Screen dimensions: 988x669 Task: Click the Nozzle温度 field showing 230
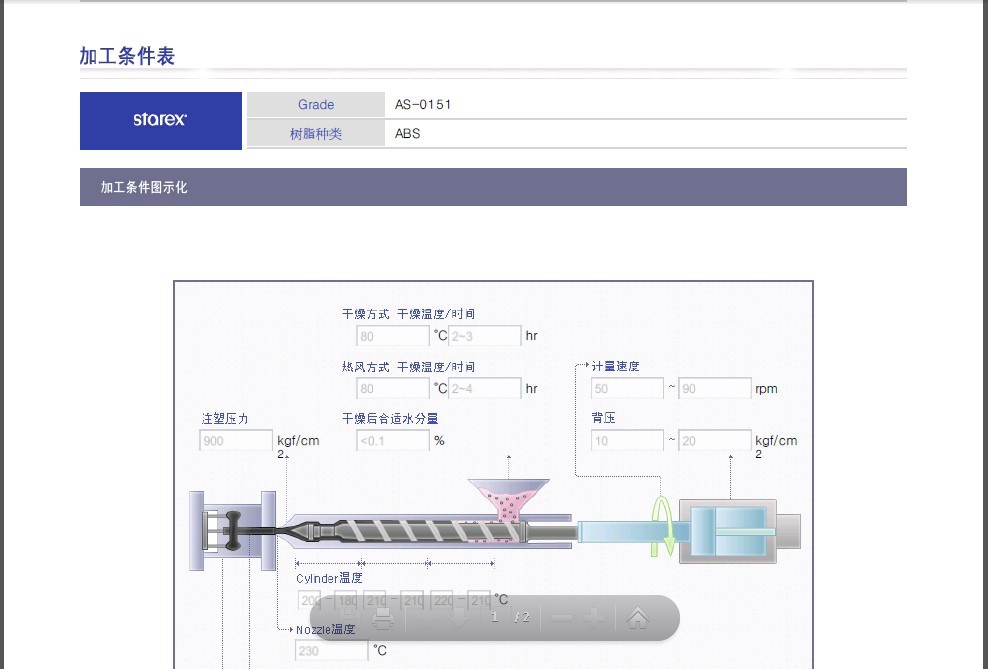click(x=331, y=651)
